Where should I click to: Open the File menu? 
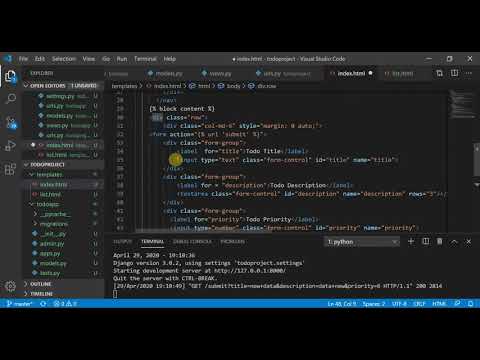[23, 59]
